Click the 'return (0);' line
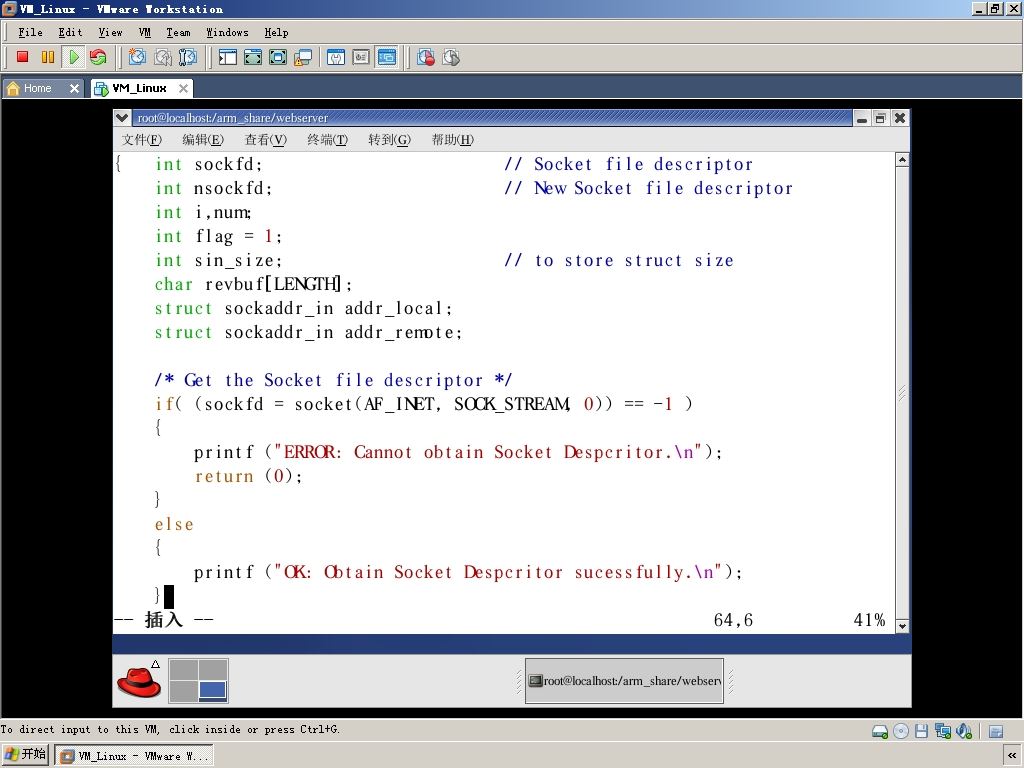This screenshot has width=1024, height=768. (x=248, y=476)
